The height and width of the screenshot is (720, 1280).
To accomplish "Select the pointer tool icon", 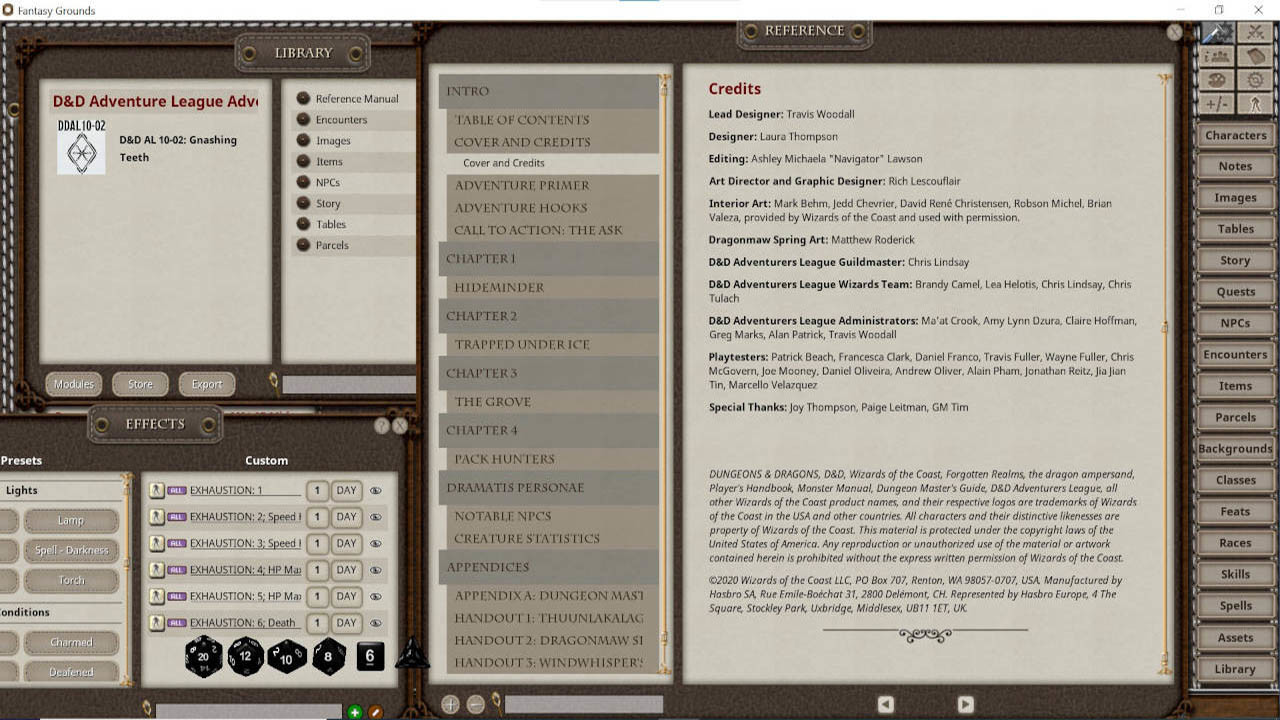I will pos(1255,102).
